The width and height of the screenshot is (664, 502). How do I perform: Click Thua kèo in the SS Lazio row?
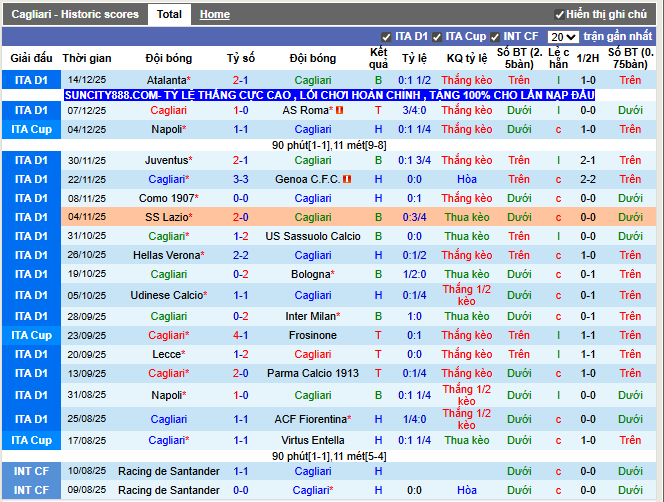coord(467,217)
